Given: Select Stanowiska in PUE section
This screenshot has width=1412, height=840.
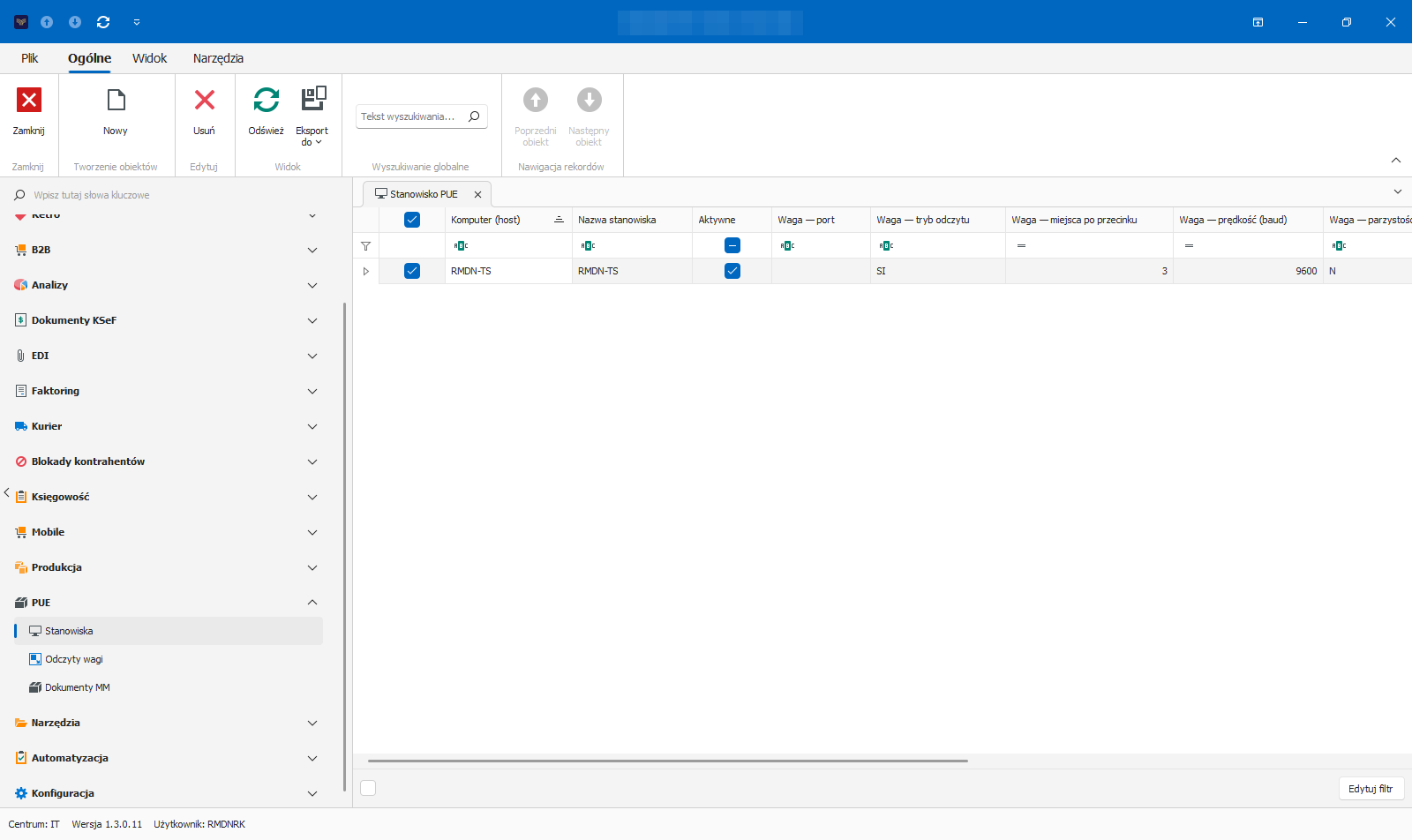Looking at the screenshot, I should (168, 631).
